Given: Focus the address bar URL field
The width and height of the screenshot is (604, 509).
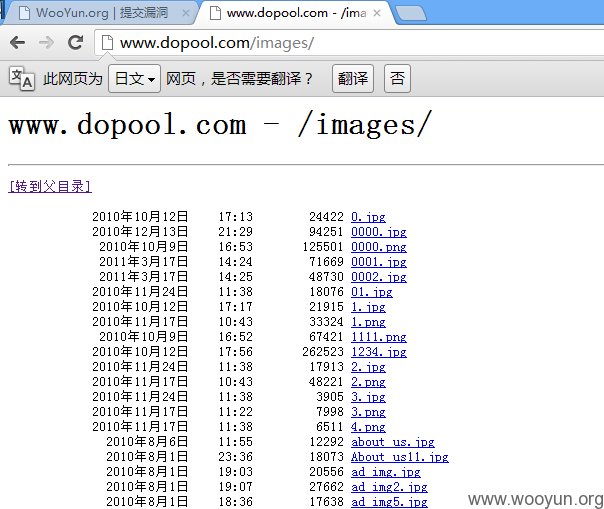Looking at the screenshot, I should [x=349, y=43].
